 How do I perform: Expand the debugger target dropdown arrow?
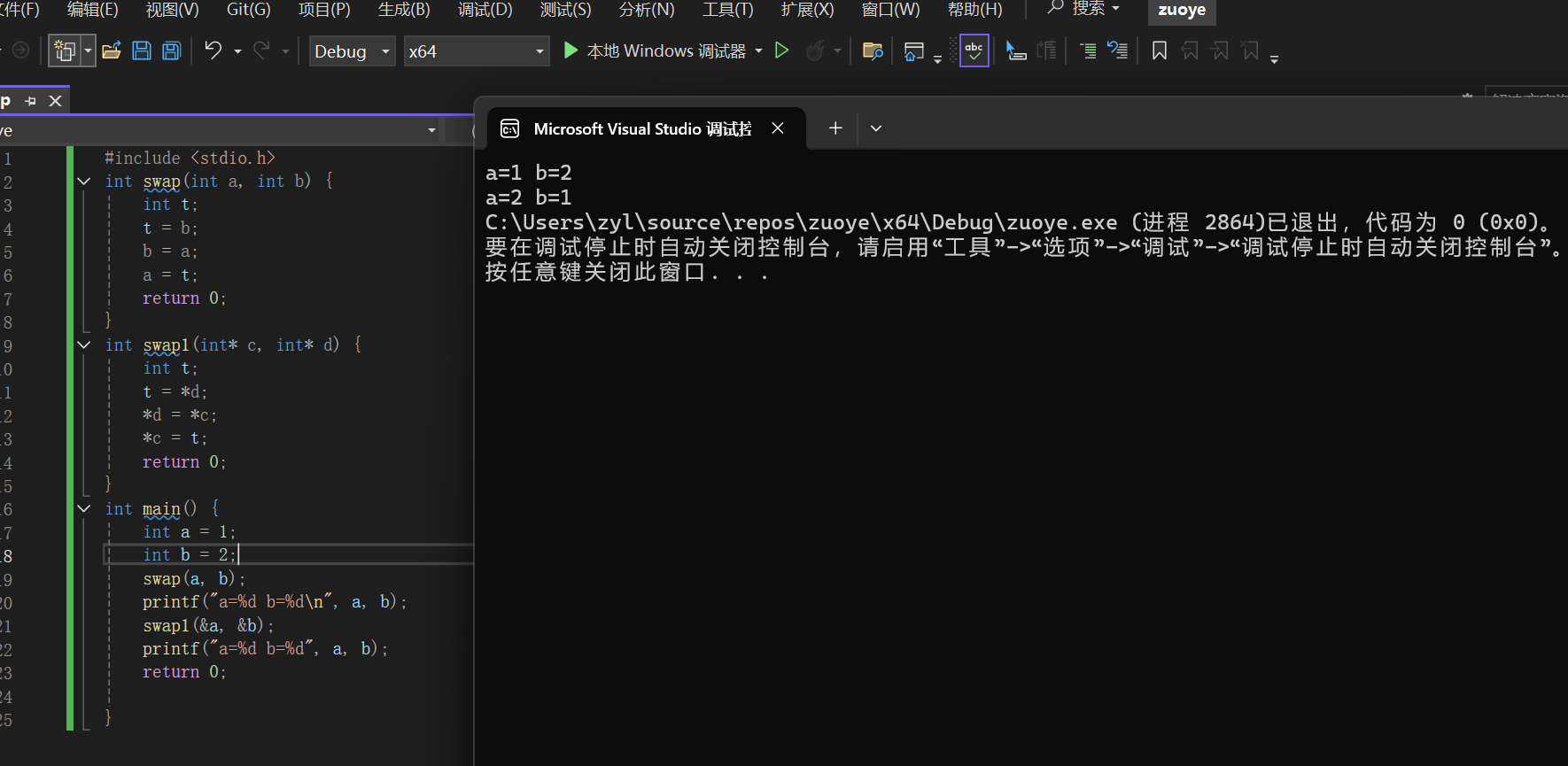click(x=759, y=51)
